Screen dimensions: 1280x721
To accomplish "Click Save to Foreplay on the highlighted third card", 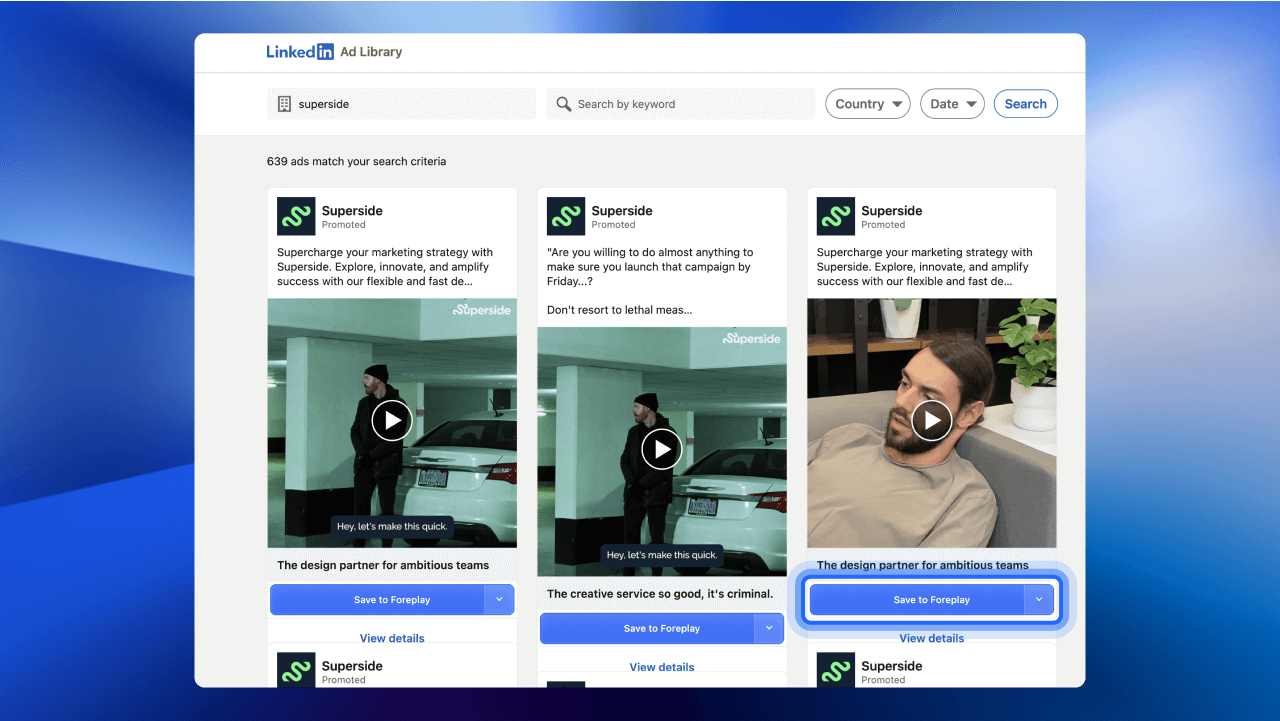I will click(x=925, y=599).
